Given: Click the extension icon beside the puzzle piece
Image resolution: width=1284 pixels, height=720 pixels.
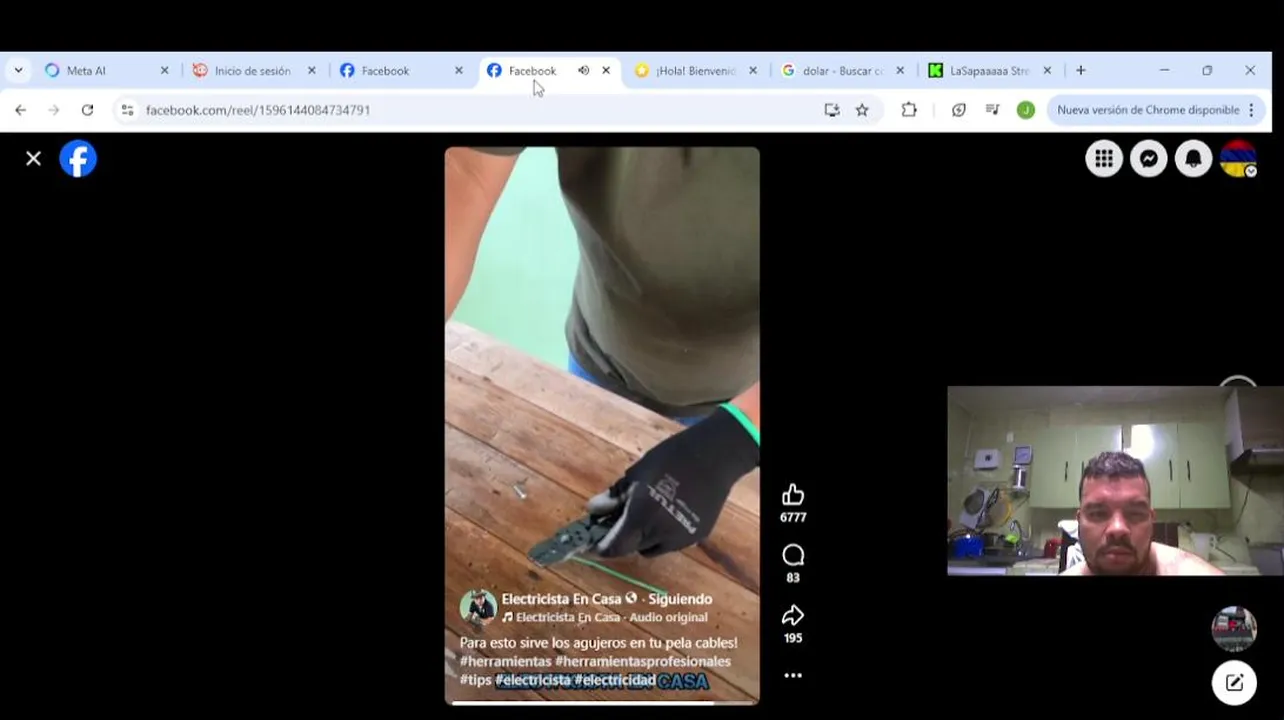Looking at the screenshot, I should pyautogui.click(x=959, y=110).
